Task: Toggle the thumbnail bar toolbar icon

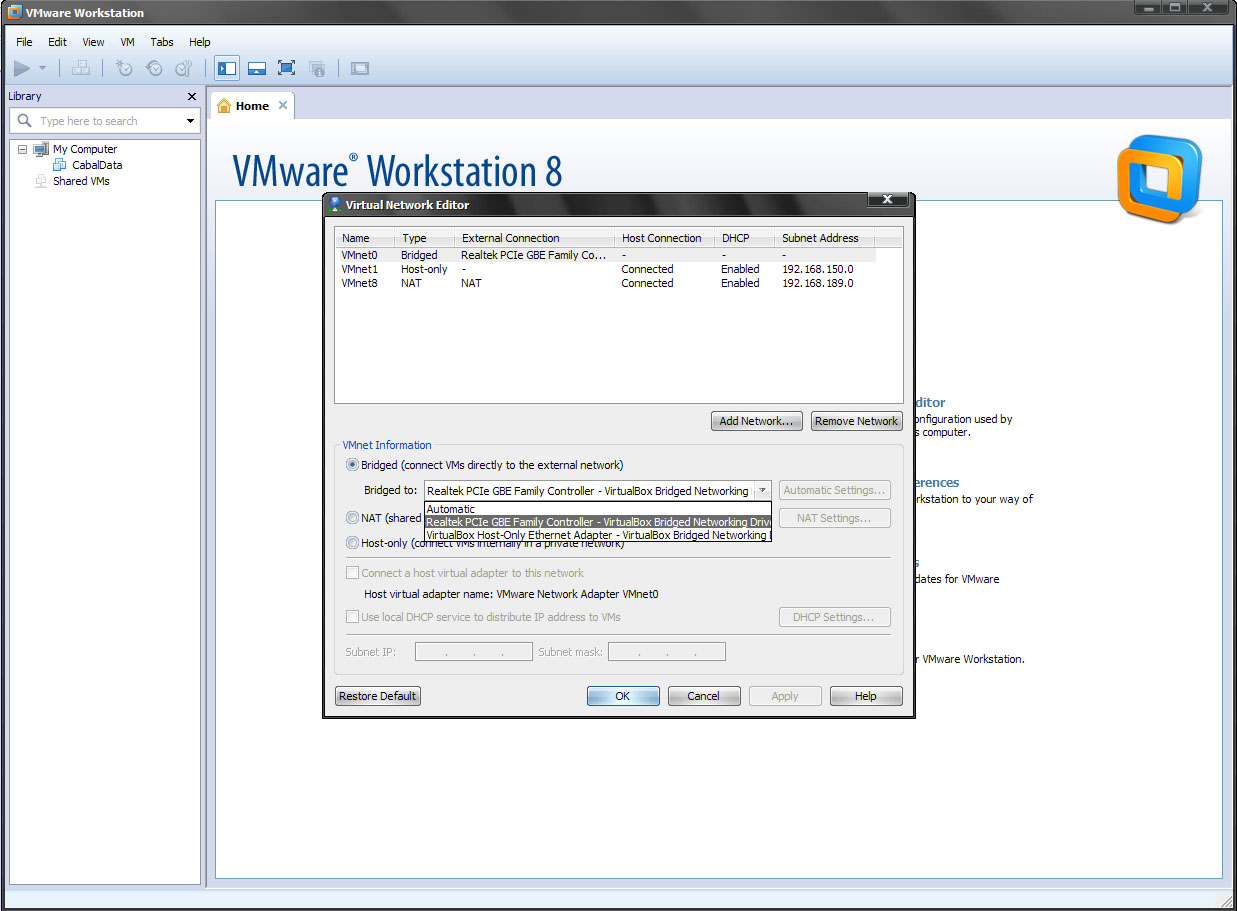Action: pyautogui.click(x=257, y=68)
